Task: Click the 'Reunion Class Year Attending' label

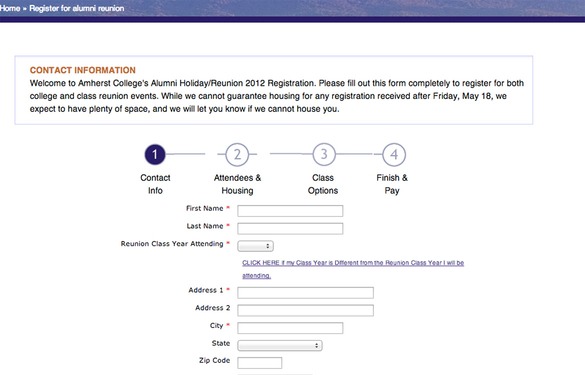Action: coord(172,244)
